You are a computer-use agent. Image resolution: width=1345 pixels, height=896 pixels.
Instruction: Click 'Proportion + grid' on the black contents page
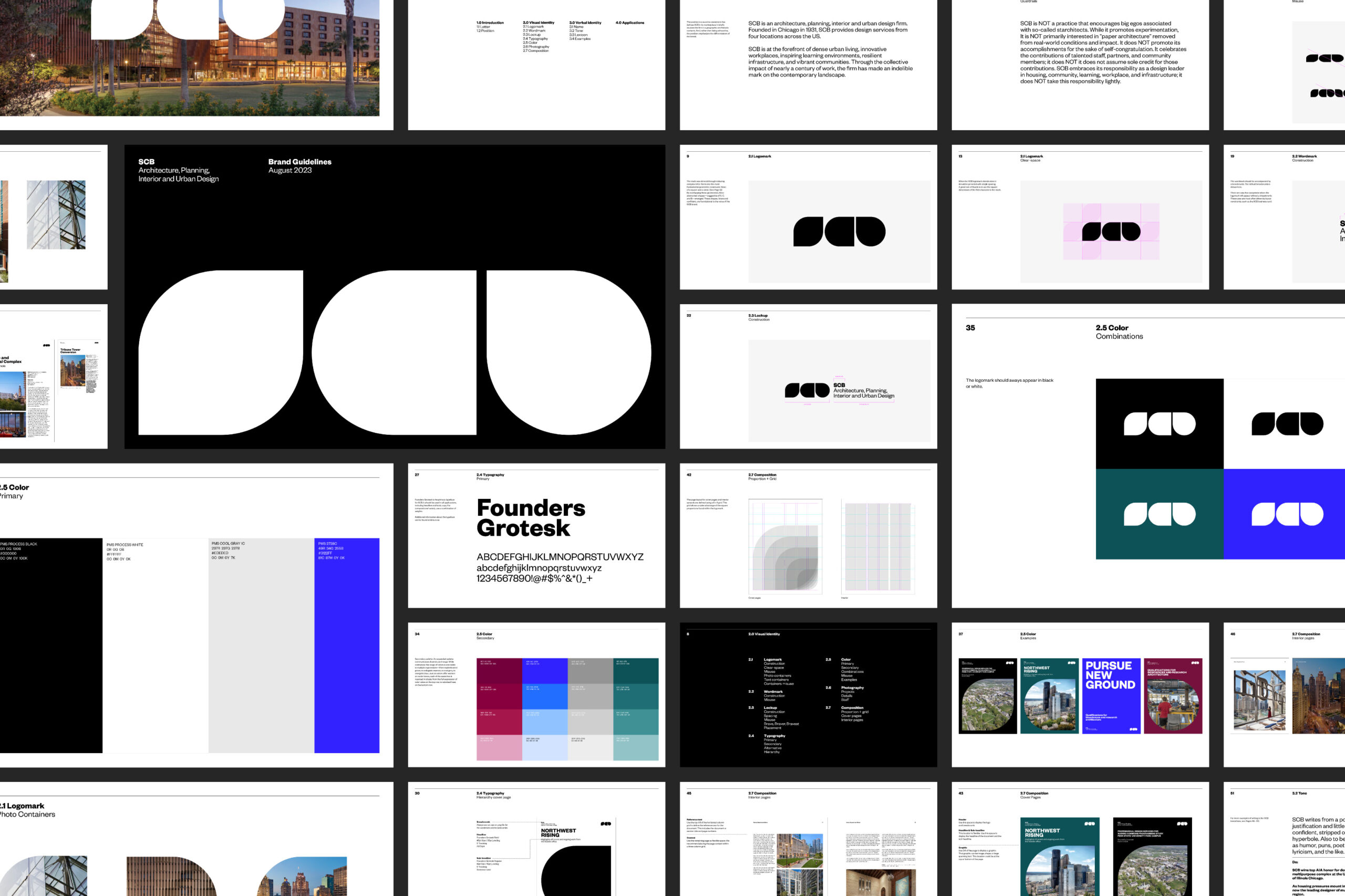click(855, 712)
